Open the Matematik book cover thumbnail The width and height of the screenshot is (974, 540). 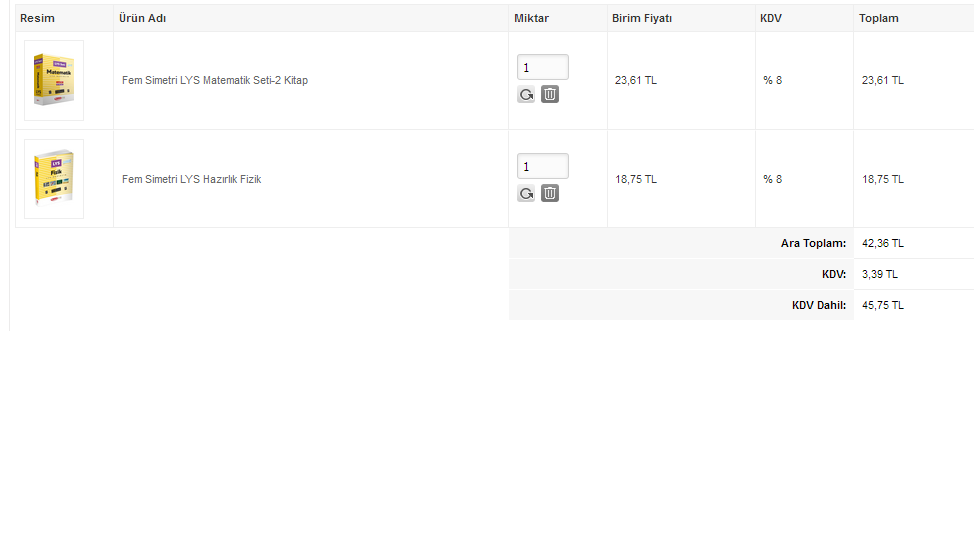pos(54,80)
